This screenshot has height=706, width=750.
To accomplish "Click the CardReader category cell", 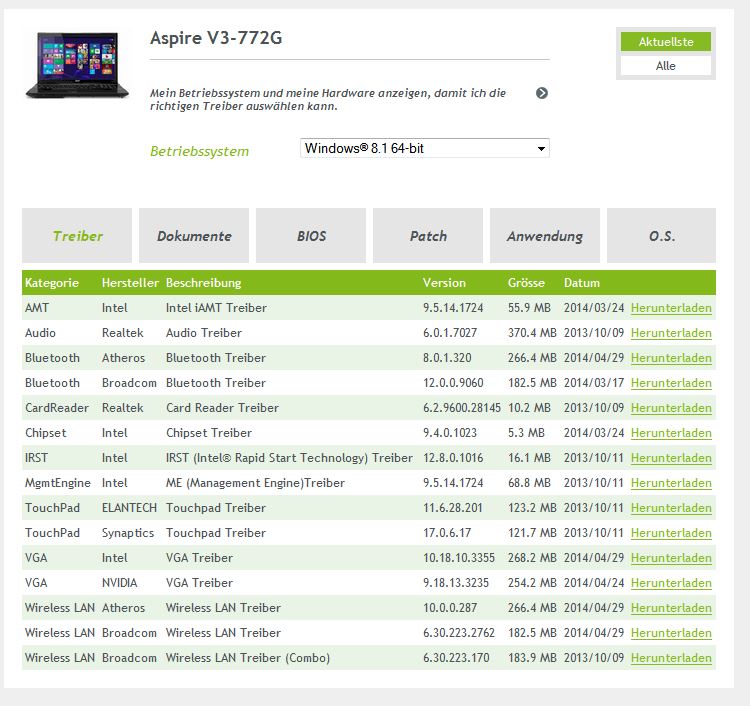I will coord(56,408).
